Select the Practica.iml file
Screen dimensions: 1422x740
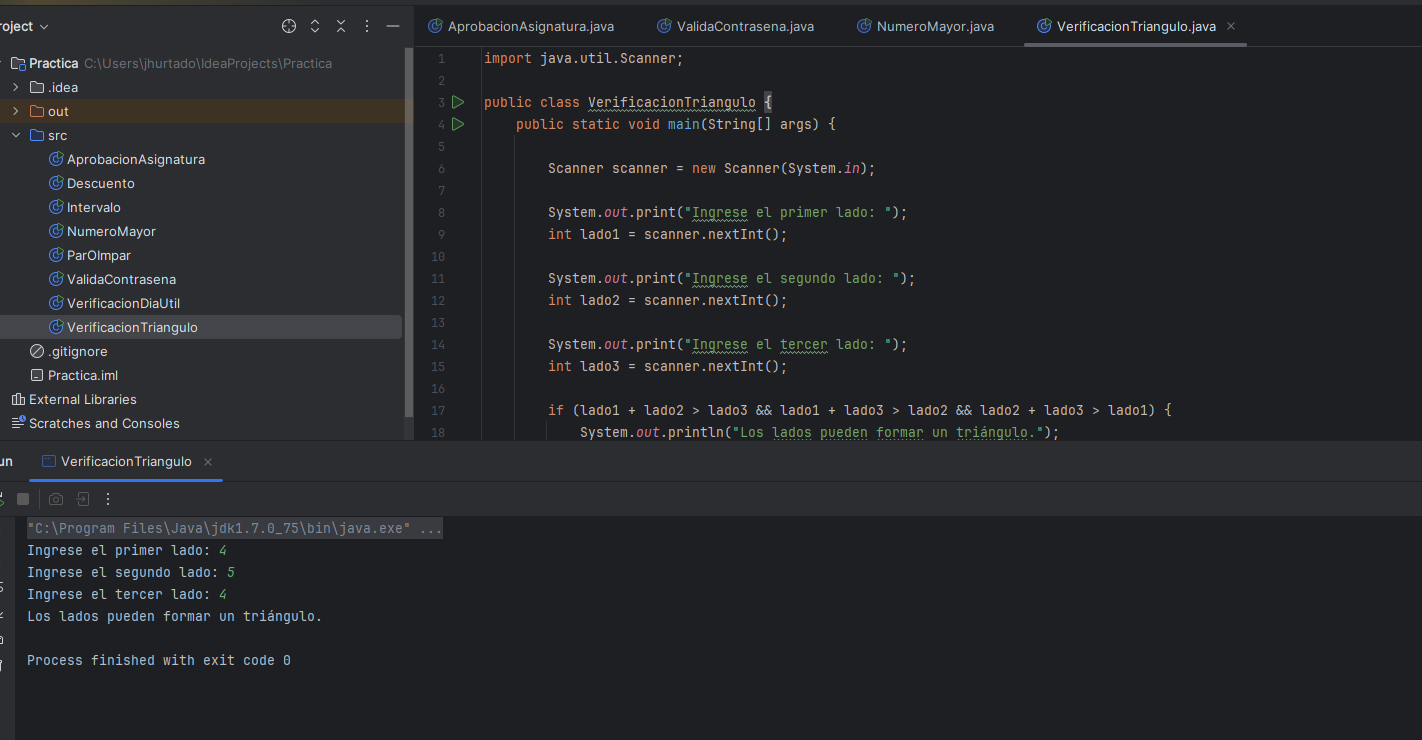83,375
